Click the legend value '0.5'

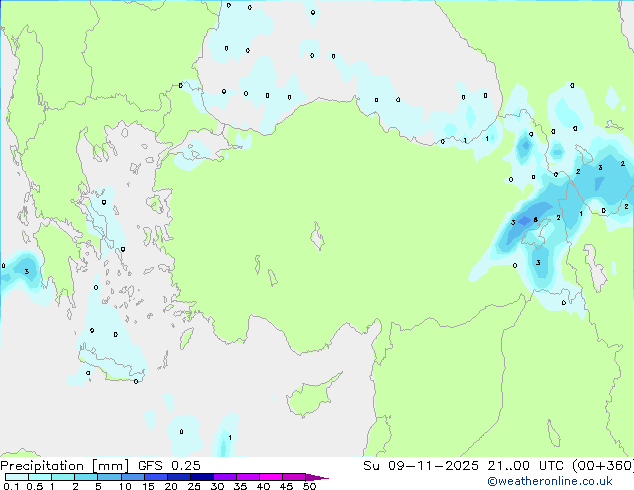click(x=34, y=486)
